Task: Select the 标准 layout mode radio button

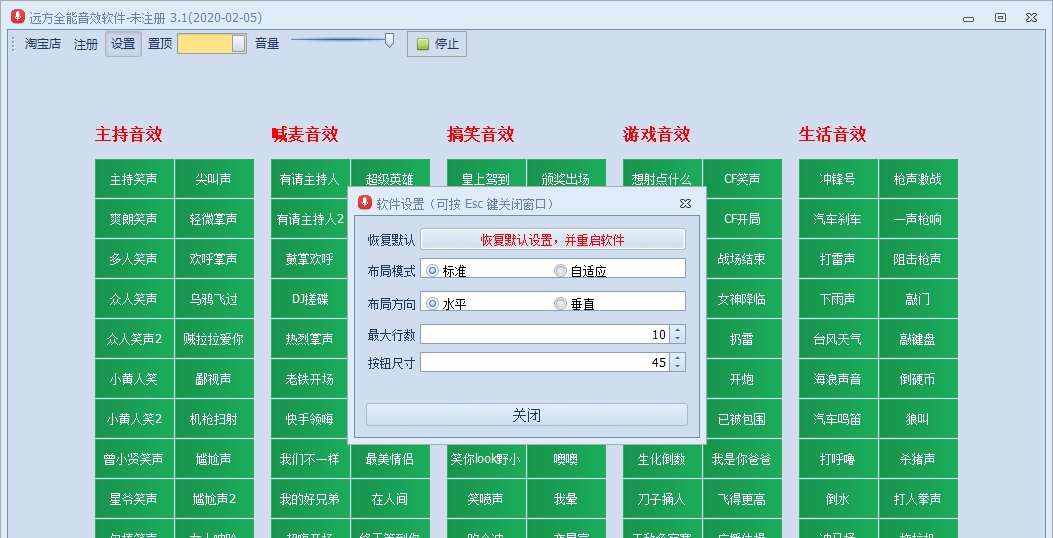Action: point(432,270)
